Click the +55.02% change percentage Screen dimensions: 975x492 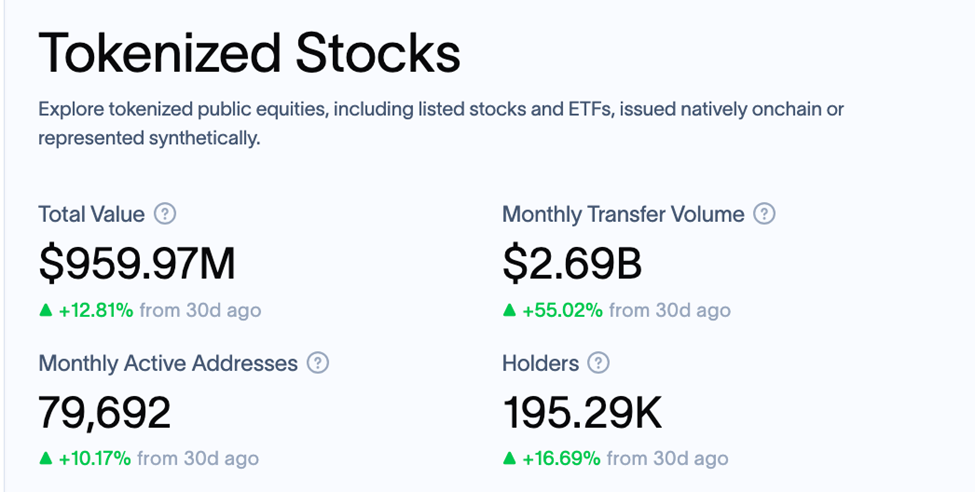coord(563,310)
